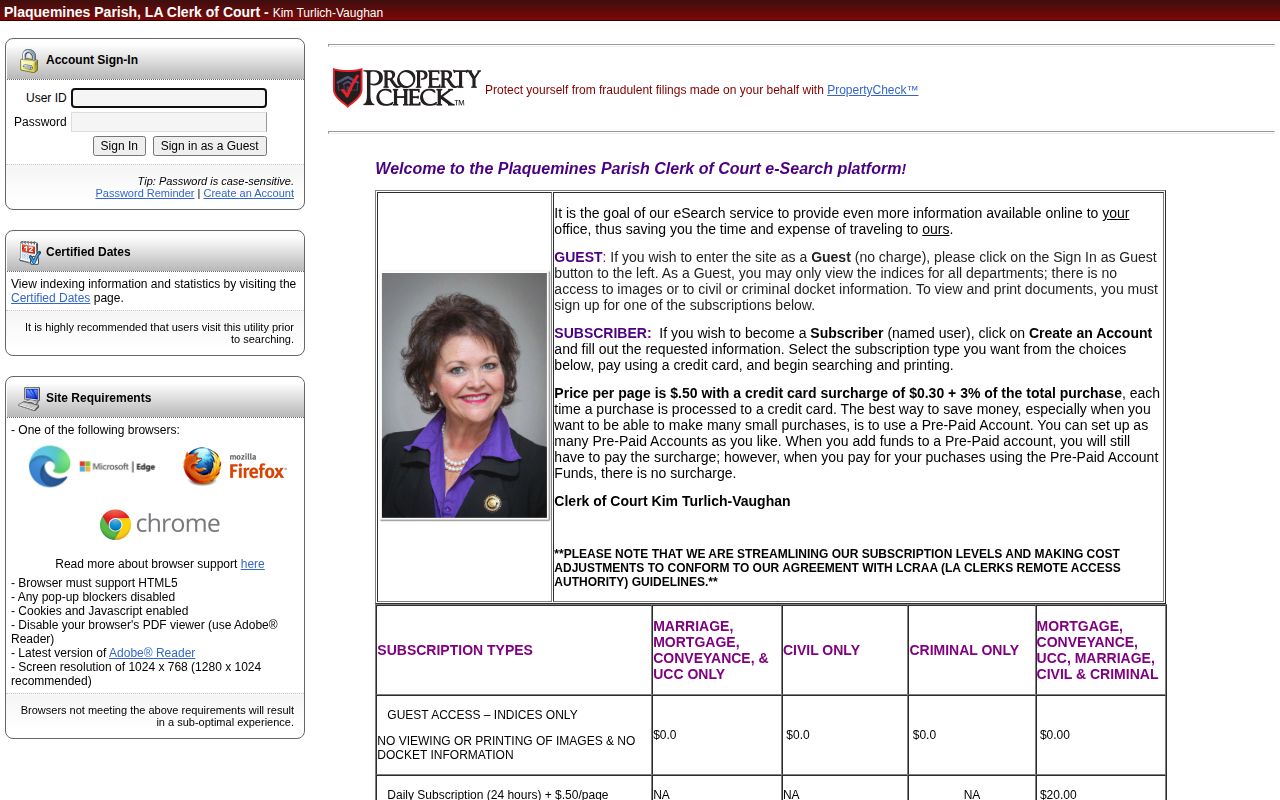Click the Site Requirements computer icon
Viewport: 1280px width, 800px height.
point(29,398)
